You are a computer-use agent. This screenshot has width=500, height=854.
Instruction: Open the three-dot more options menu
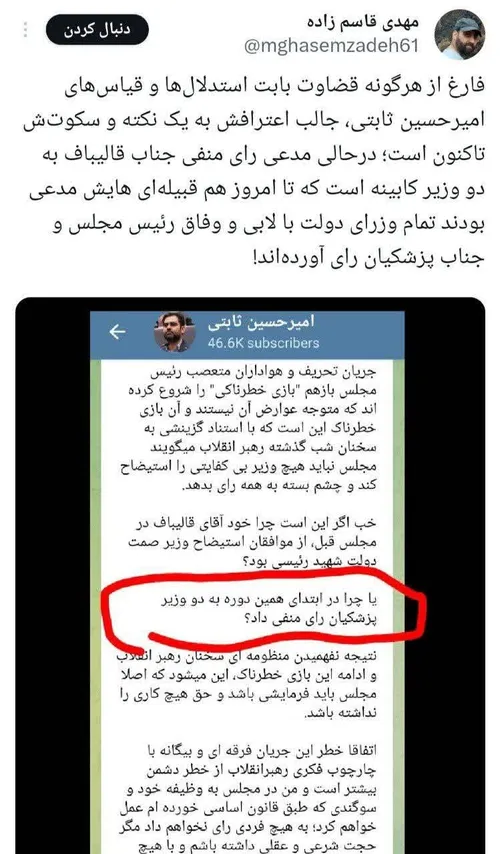tap(26, 30)
